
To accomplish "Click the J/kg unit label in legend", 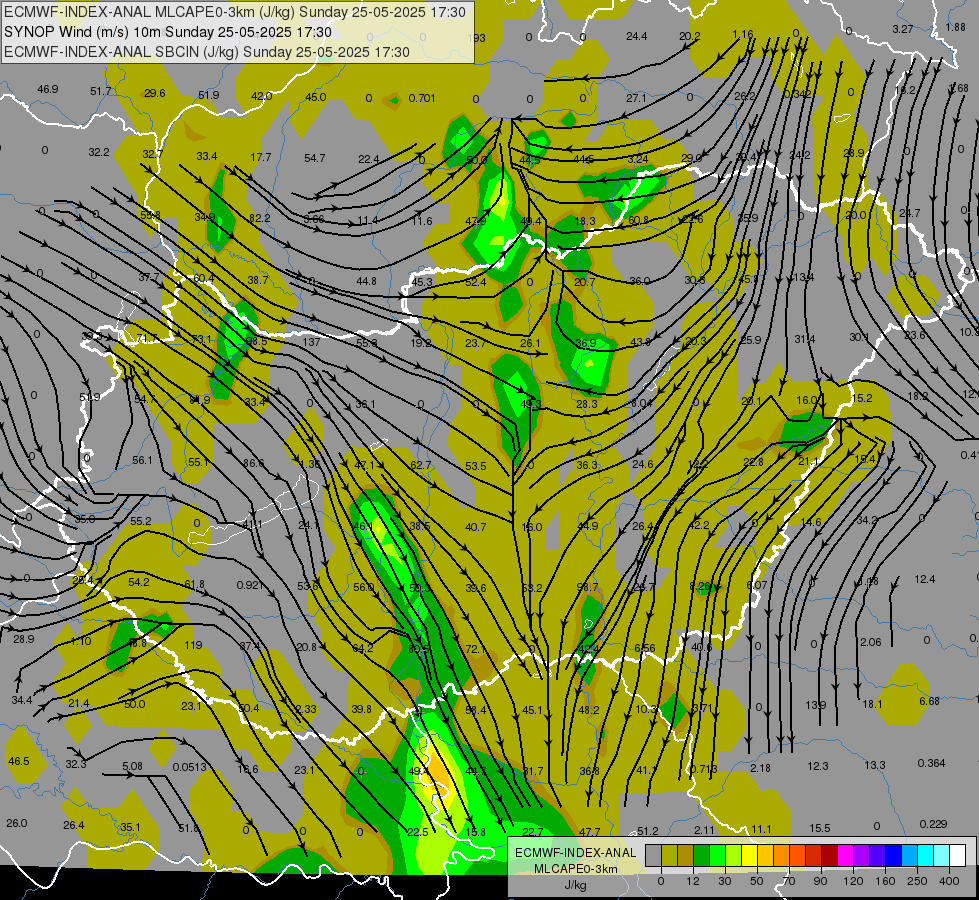I will 575,885.
